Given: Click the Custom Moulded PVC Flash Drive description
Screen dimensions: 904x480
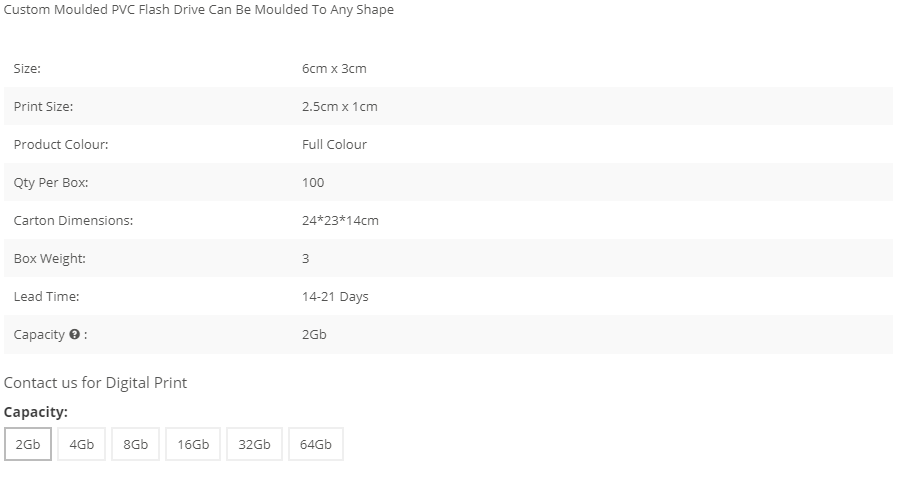Looking at the screenshot, I should coord(199,10).
